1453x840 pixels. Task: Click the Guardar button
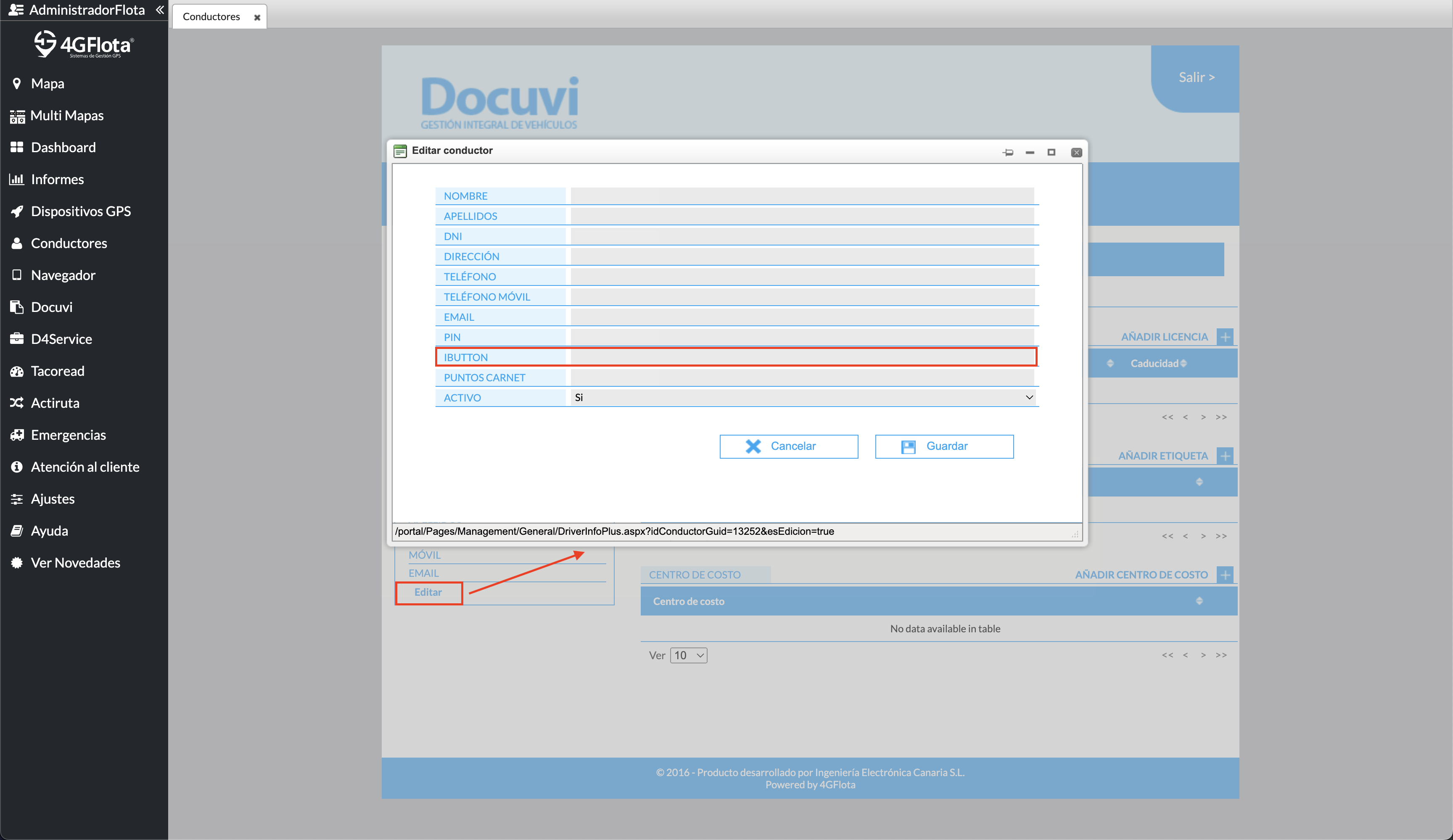click(944, 447)
